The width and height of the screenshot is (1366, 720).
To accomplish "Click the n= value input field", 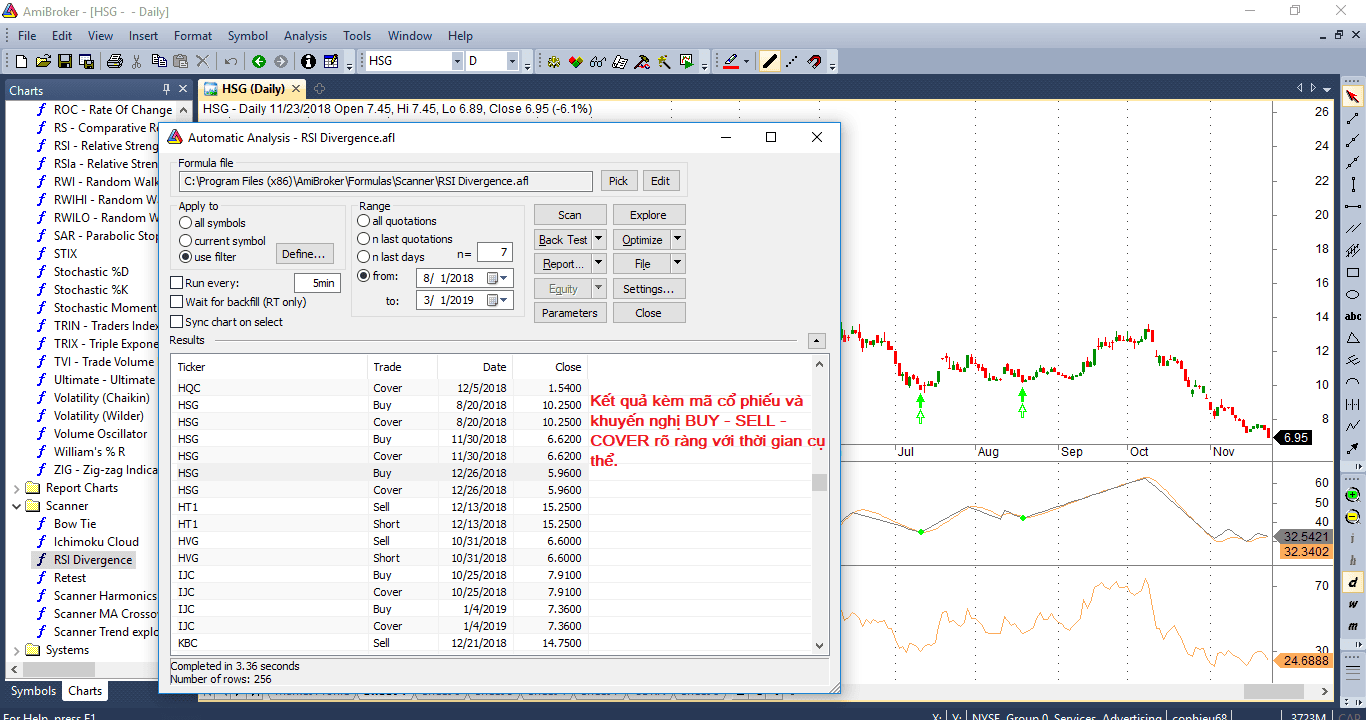I will pos(495,254).
